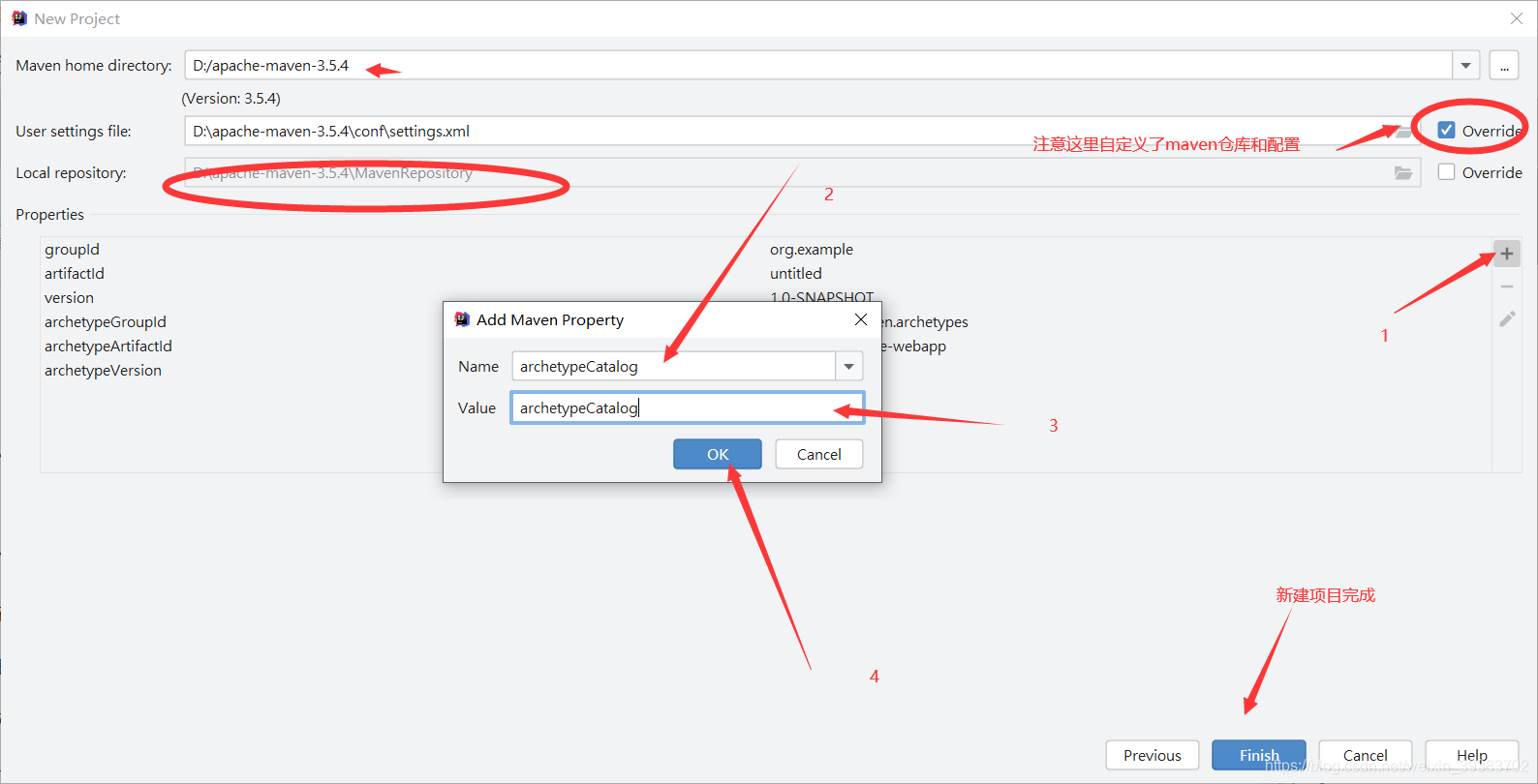Click the add property plus icon
The height and width of the screenshot is (784, 1538).
(x=1506, y=254)
